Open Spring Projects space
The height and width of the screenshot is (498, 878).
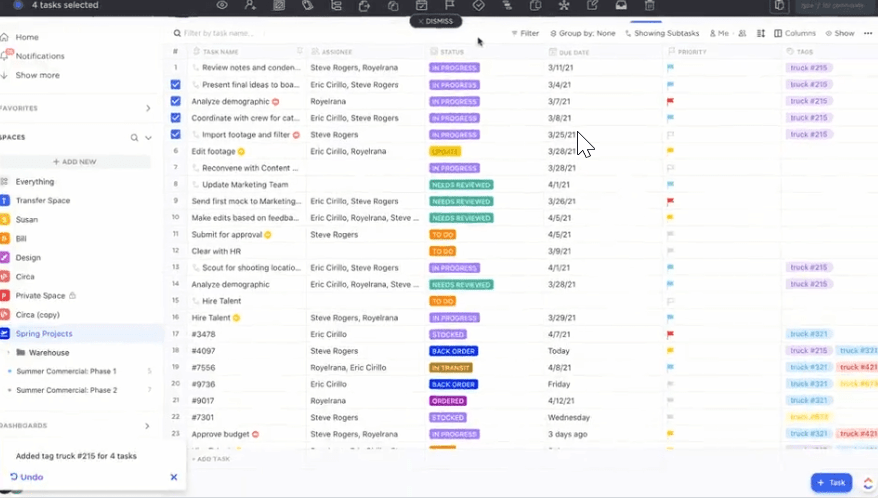coord(44,333)
